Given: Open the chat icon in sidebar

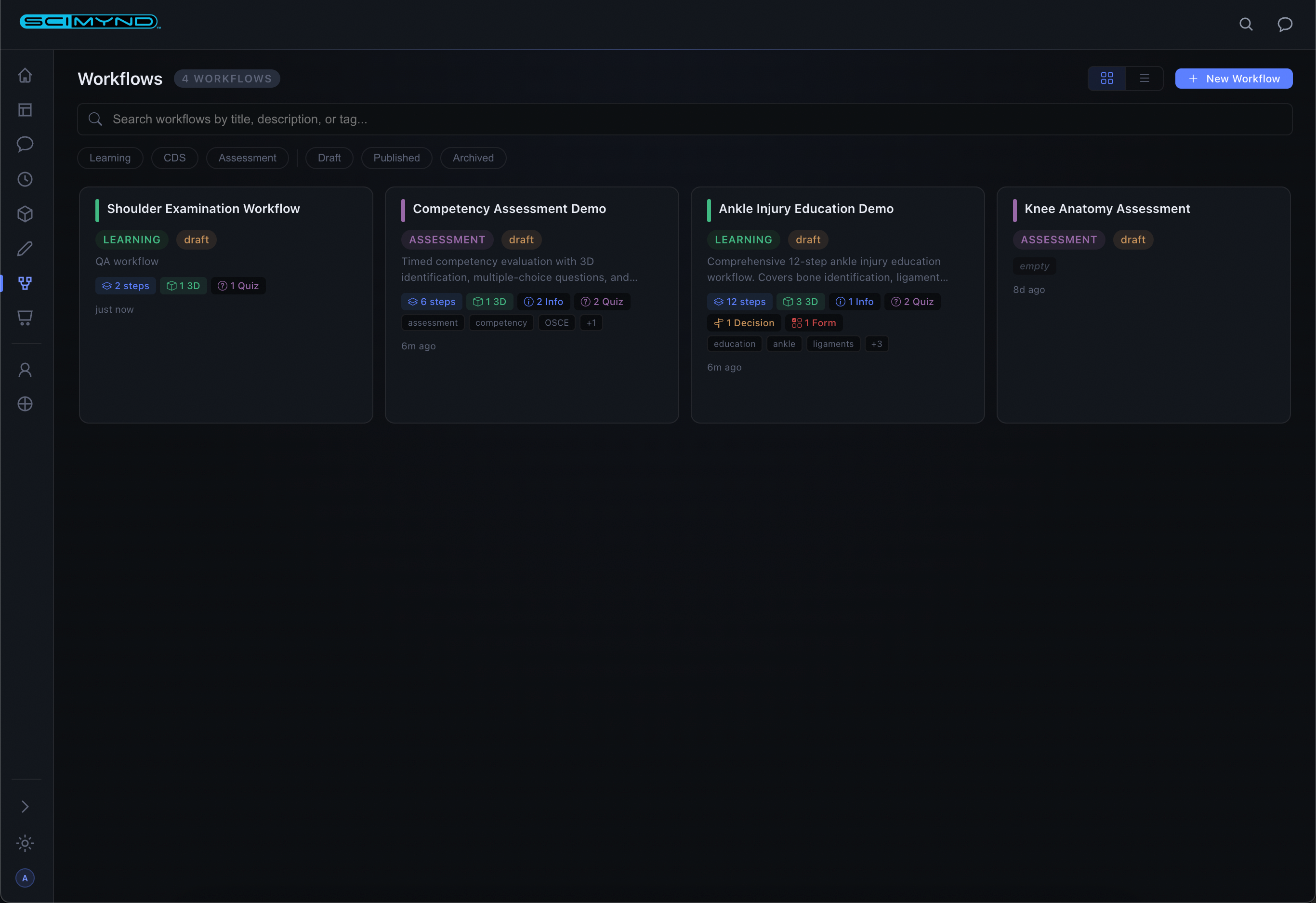Looking at the screenshot, I should tap(25, 145).
